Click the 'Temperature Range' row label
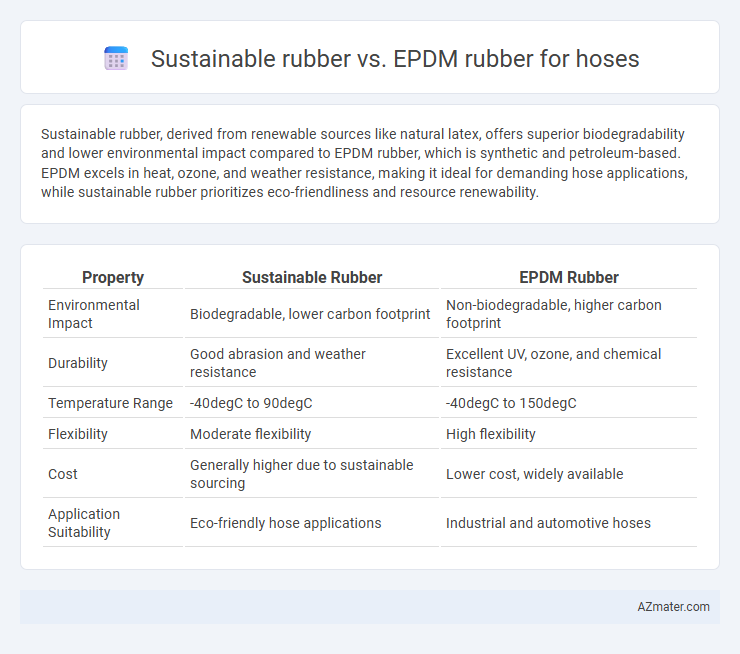Screen dimensions: 740x654 [x=113, y=403]
